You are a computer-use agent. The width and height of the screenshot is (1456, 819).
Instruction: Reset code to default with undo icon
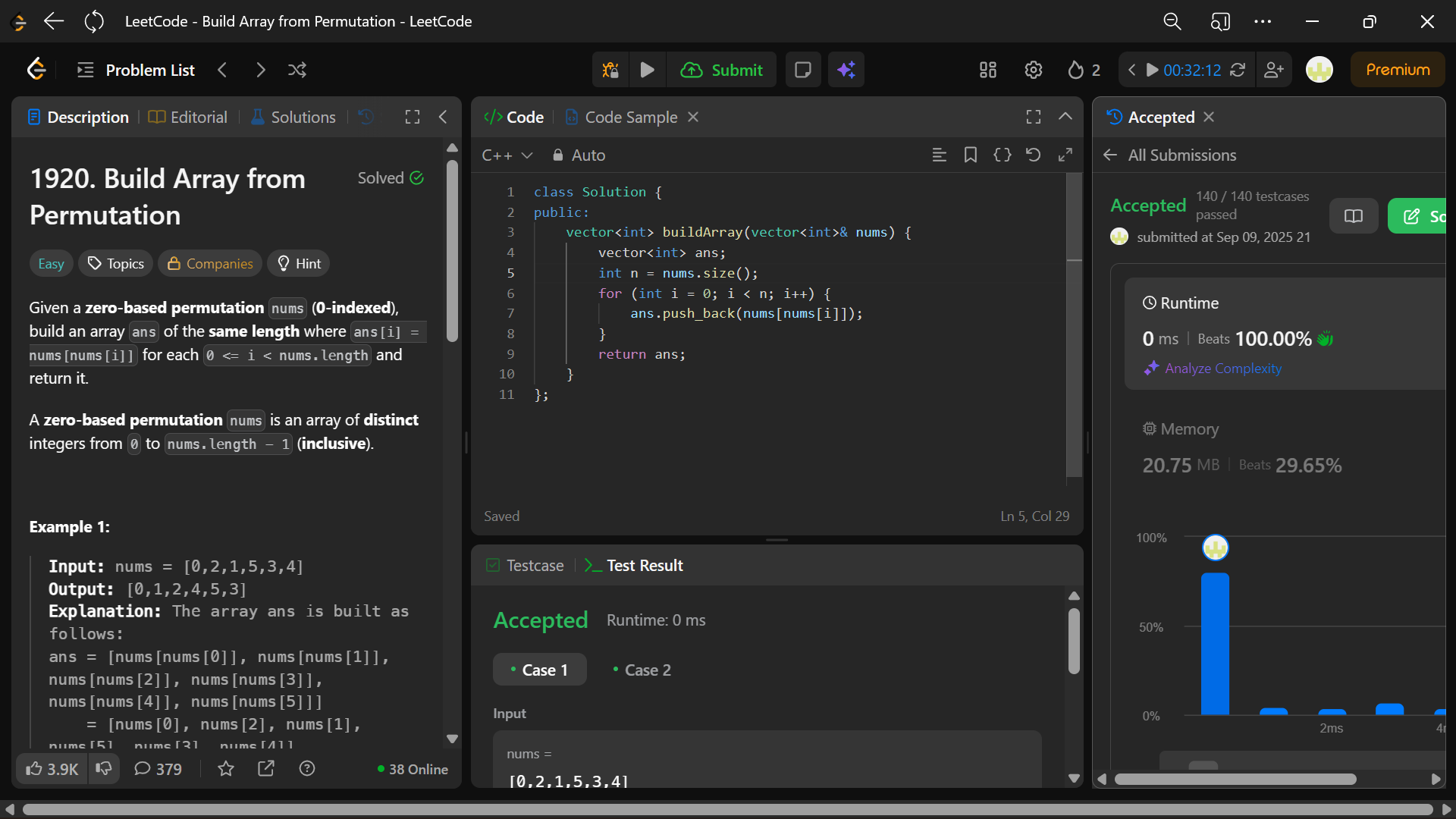(1033, 155)
